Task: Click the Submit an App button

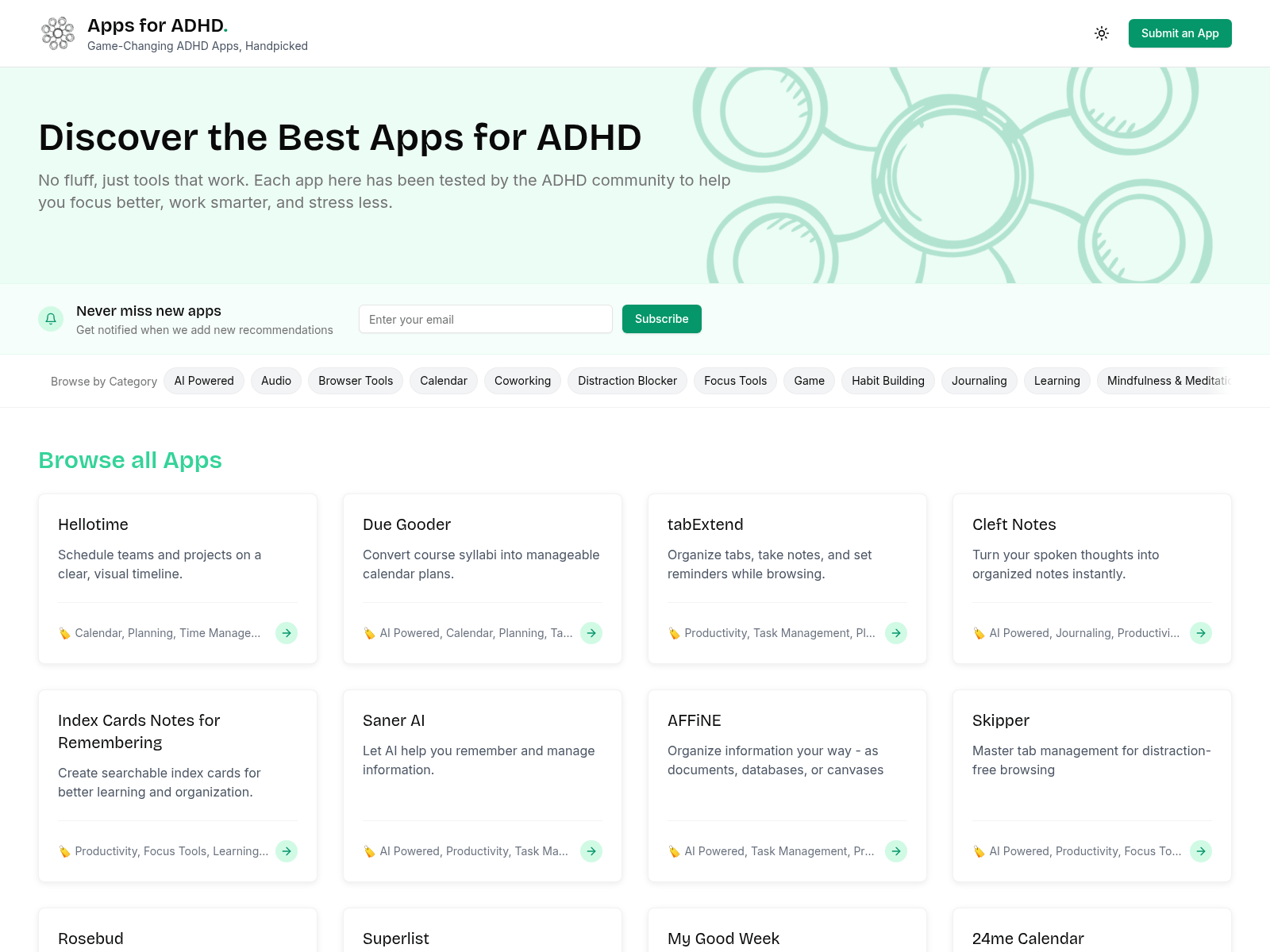Action: (1180, 33)
